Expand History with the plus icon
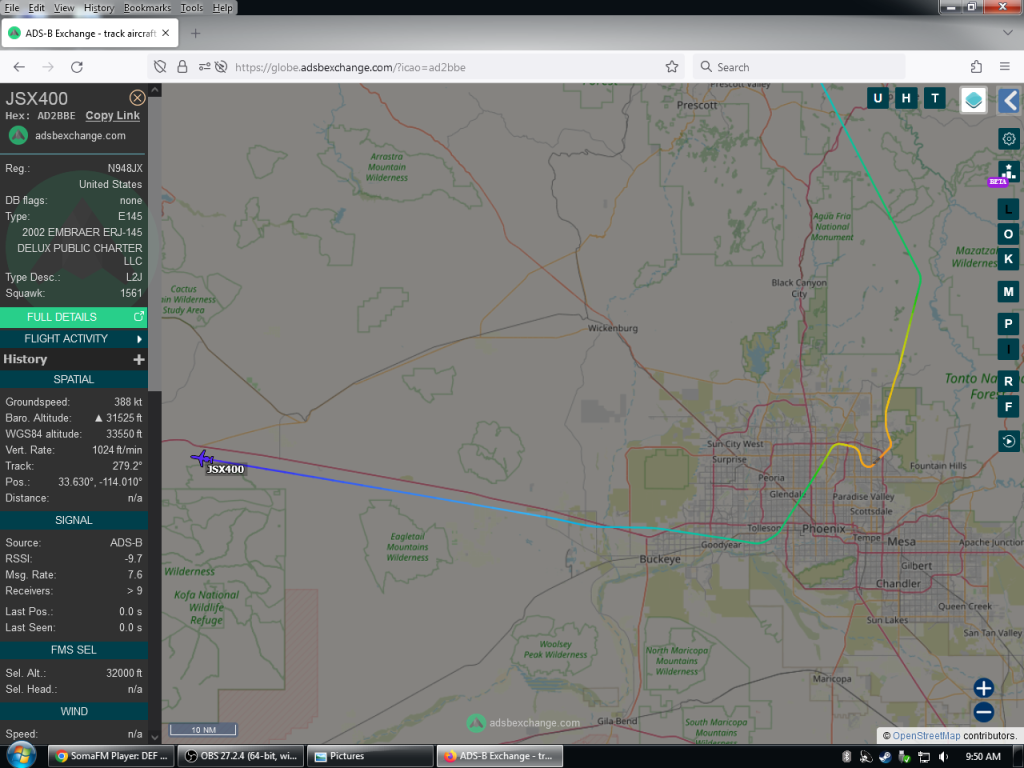Image resolution: width=1024 pixels, height=768 pixels. (x=138, y=359)
